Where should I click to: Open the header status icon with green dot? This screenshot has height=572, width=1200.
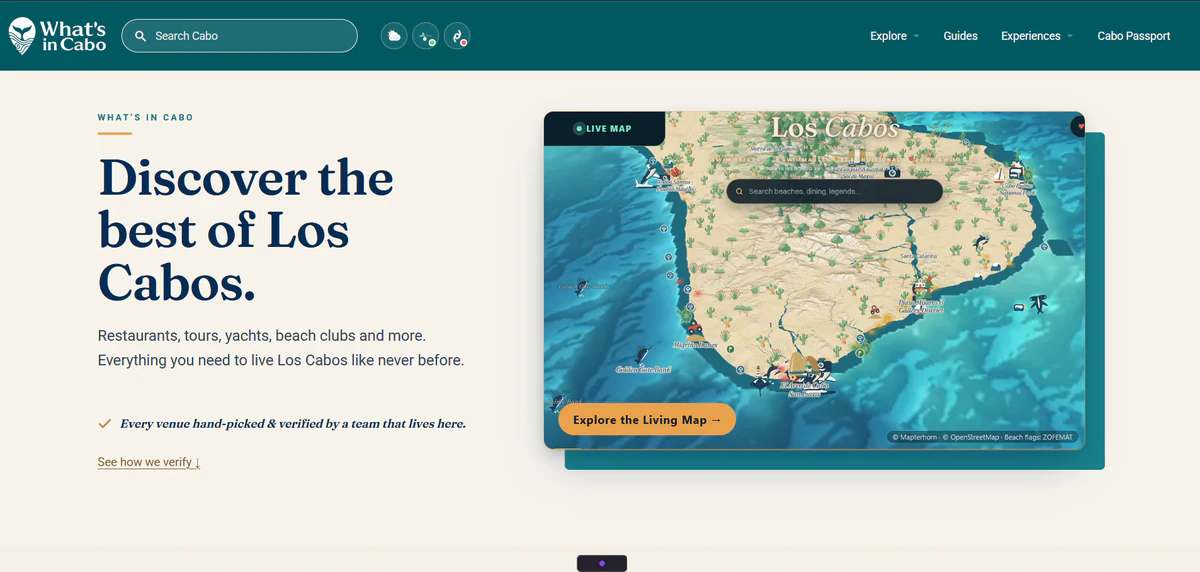click(425, 36)
